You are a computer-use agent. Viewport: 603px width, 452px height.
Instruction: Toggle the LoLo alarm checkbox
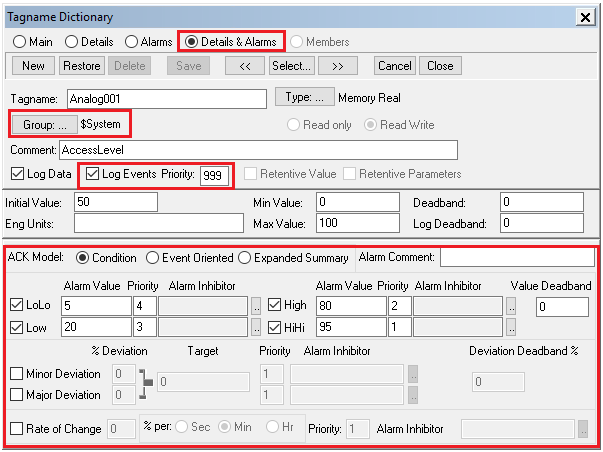pos(17,305)
